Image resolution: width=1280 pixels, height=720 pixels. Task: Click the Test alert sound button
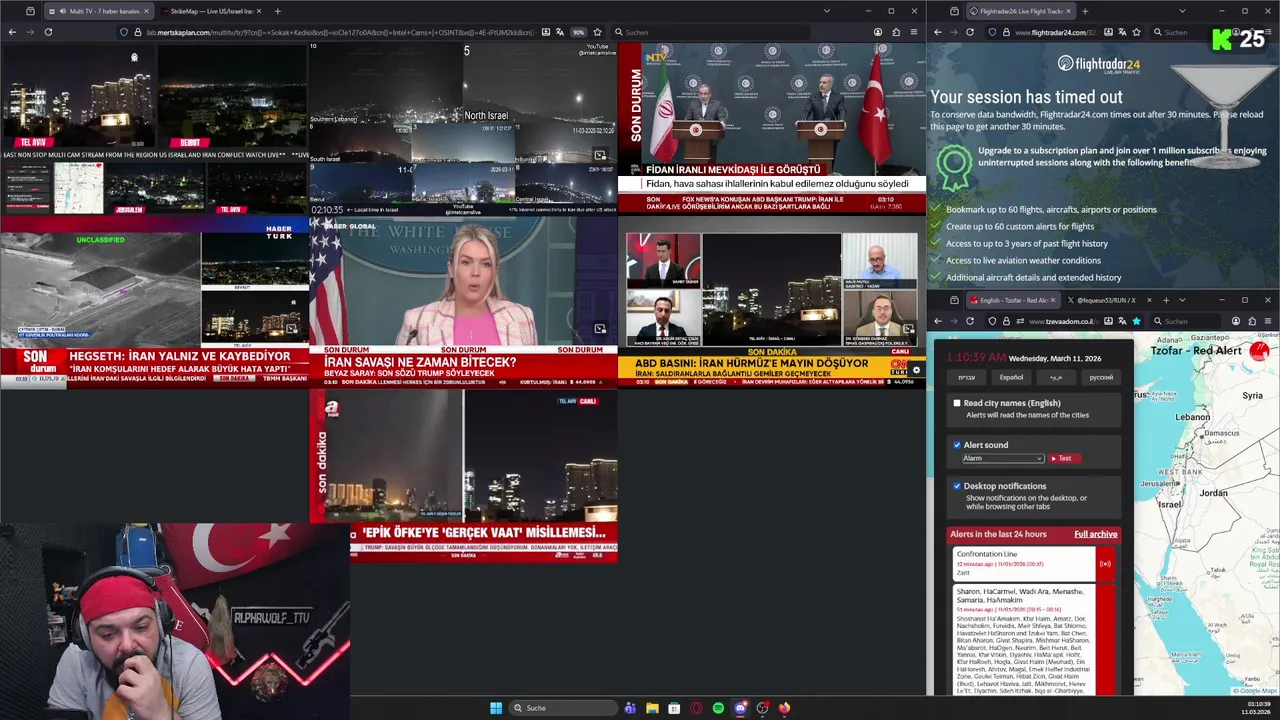click(x=1065, y=458)
